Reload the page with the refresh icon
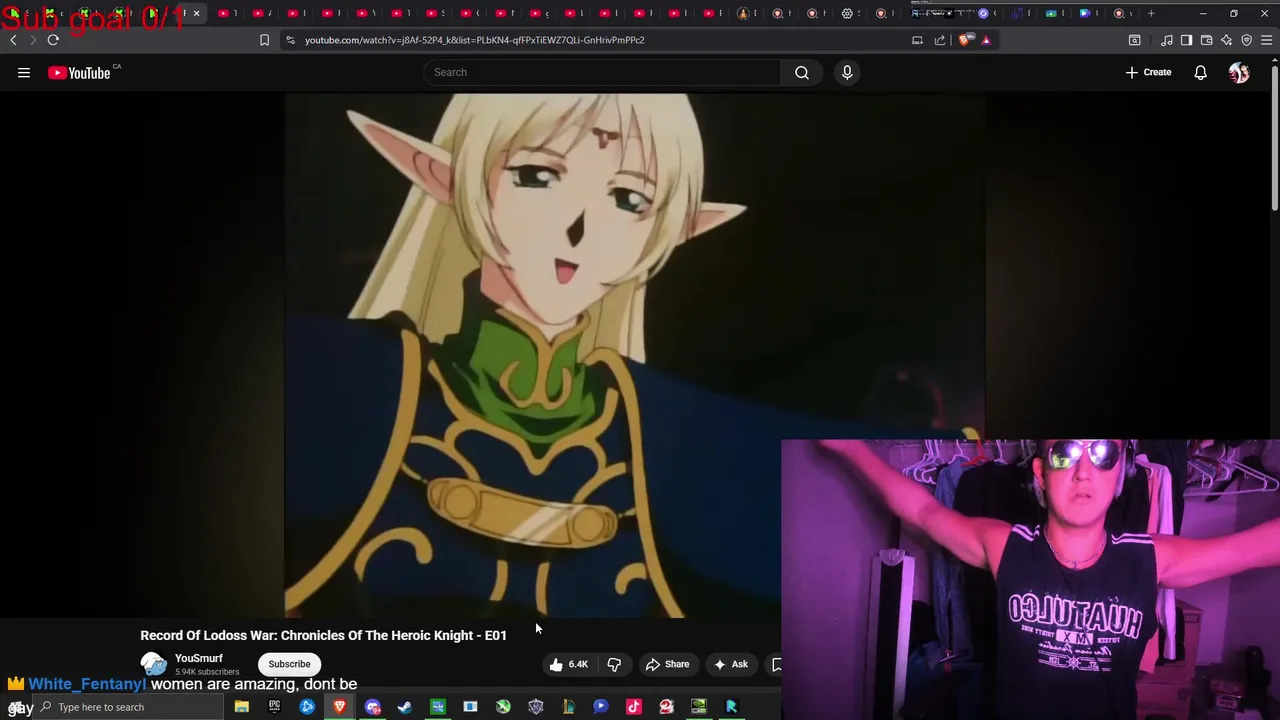Screen dimensions: 1280x720 pyautogui.click(x=53, y=40)
